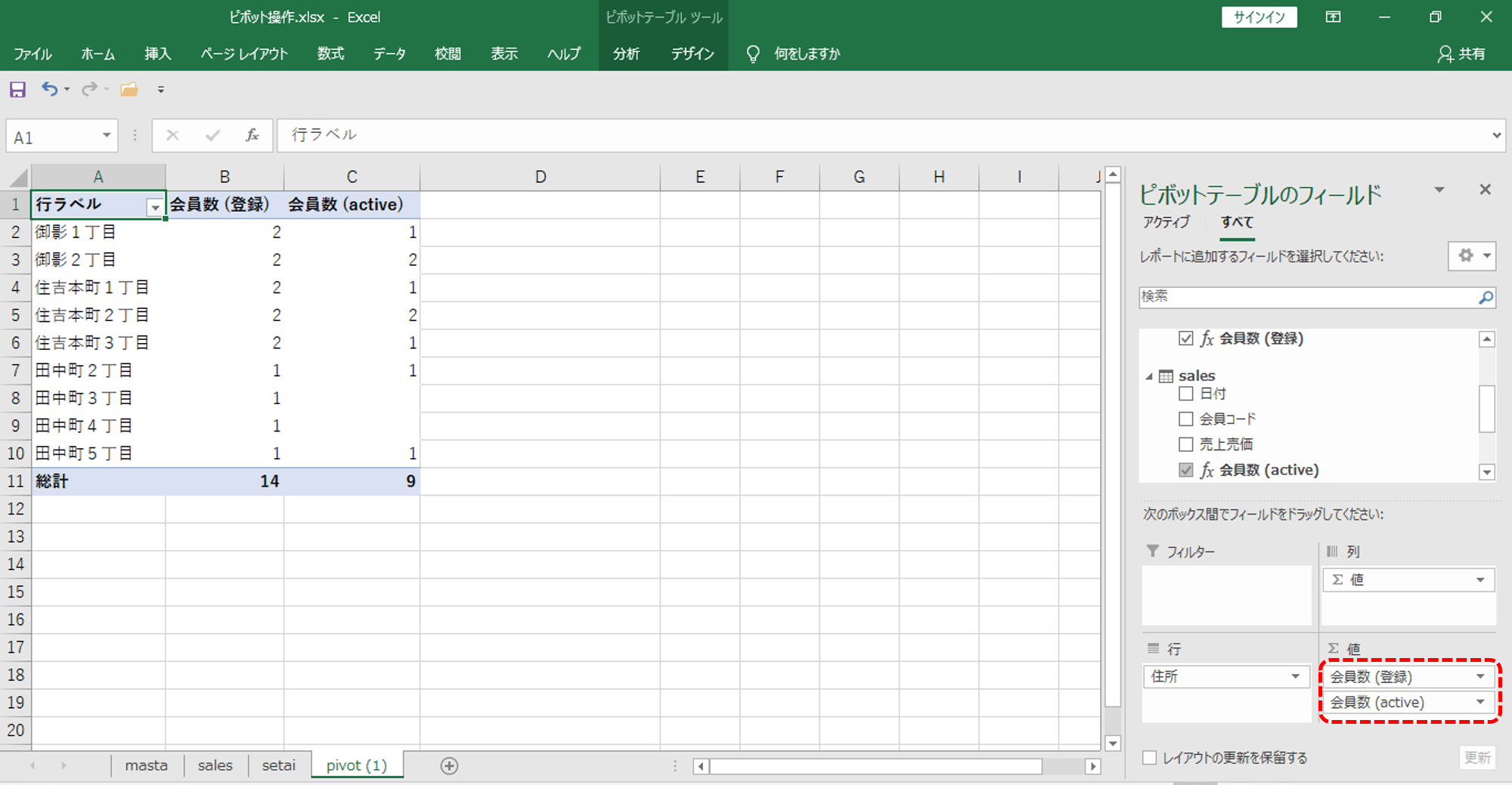Open the 行ラベル filter dropdown in A1
The image size is (1512, 785).
tap(155, 207)
